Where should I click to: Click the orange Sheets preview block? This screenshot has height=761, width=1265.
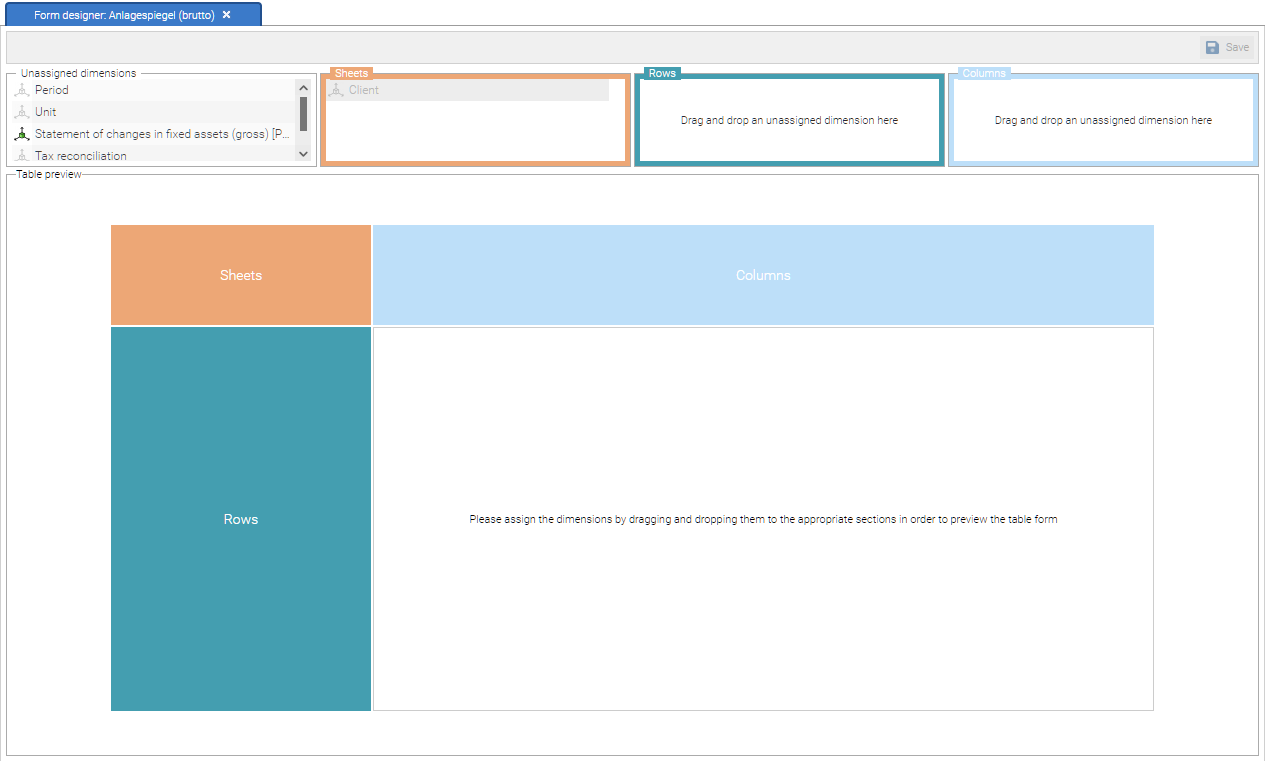tap(241, 275)
